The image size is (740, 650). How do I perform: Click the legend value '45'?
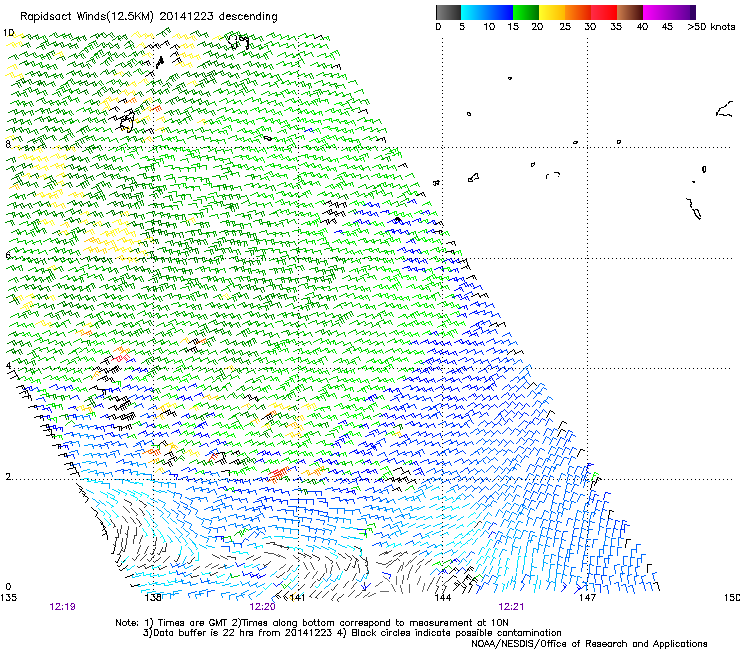tap(667, 27)
